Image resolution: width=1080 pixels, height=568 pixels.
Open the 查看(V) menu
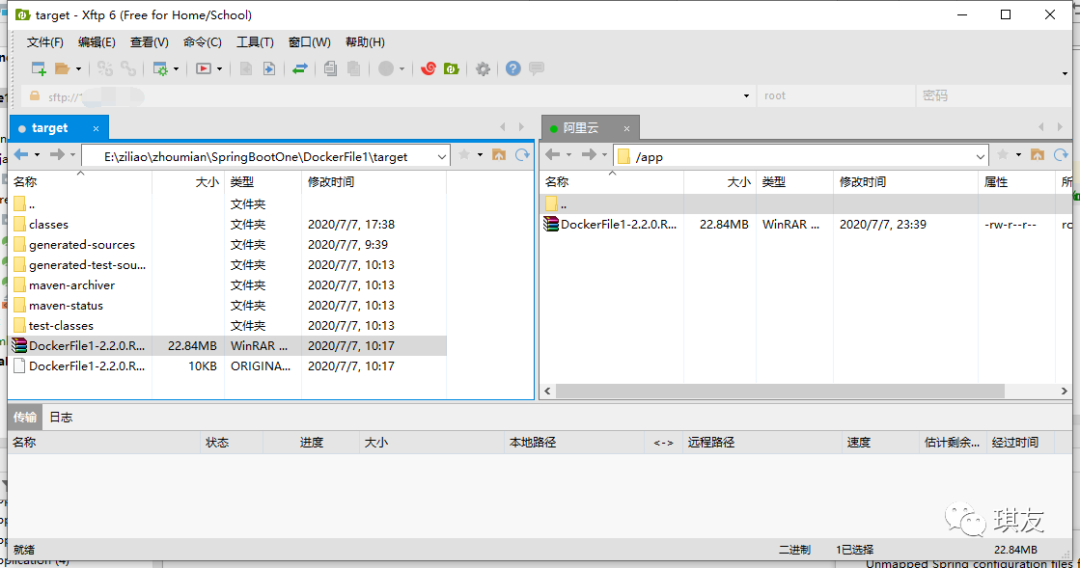pyautogui.click(x=149, y=43)
